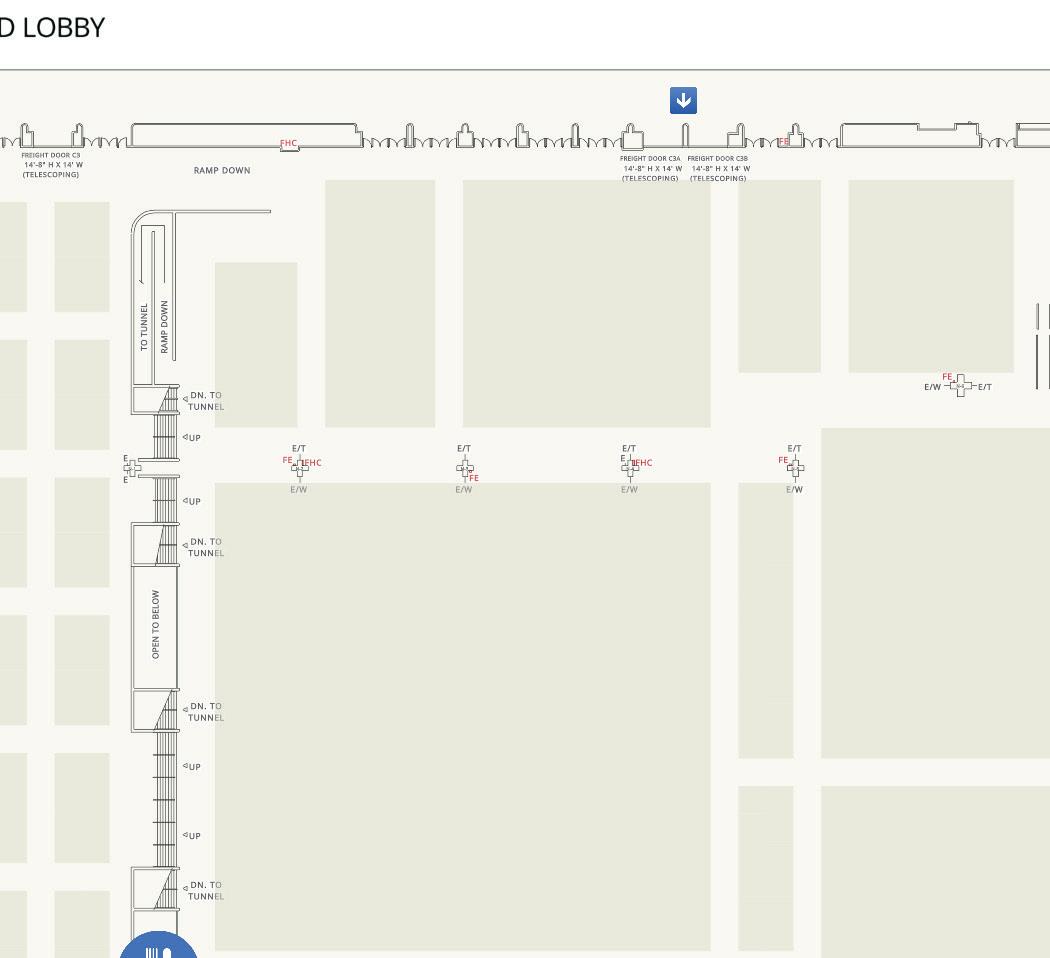Click the vertical 'TO TUNNEL' text

click(144, 327)
